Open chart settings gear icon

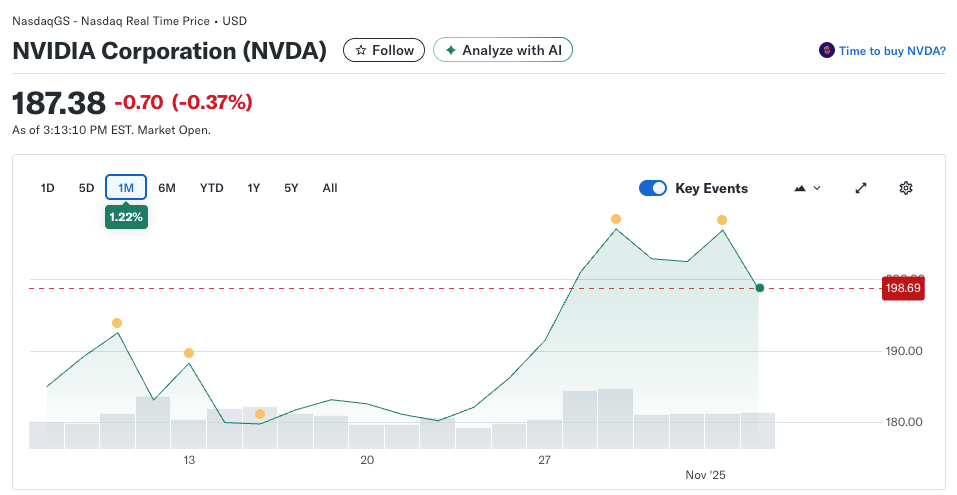coord(905,188)
